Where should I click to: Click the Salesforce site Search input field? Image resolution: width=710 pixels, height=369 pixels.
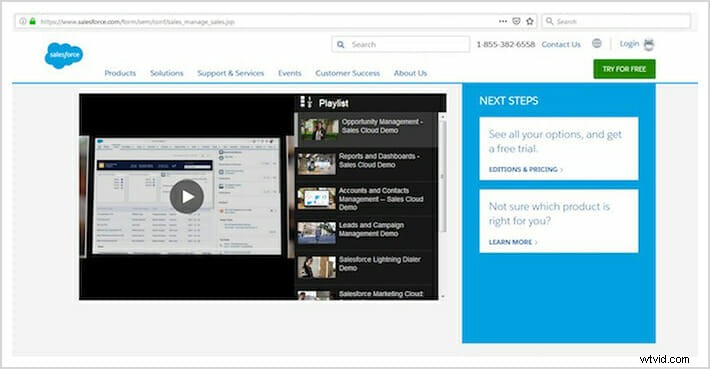(x=400, y=44)
